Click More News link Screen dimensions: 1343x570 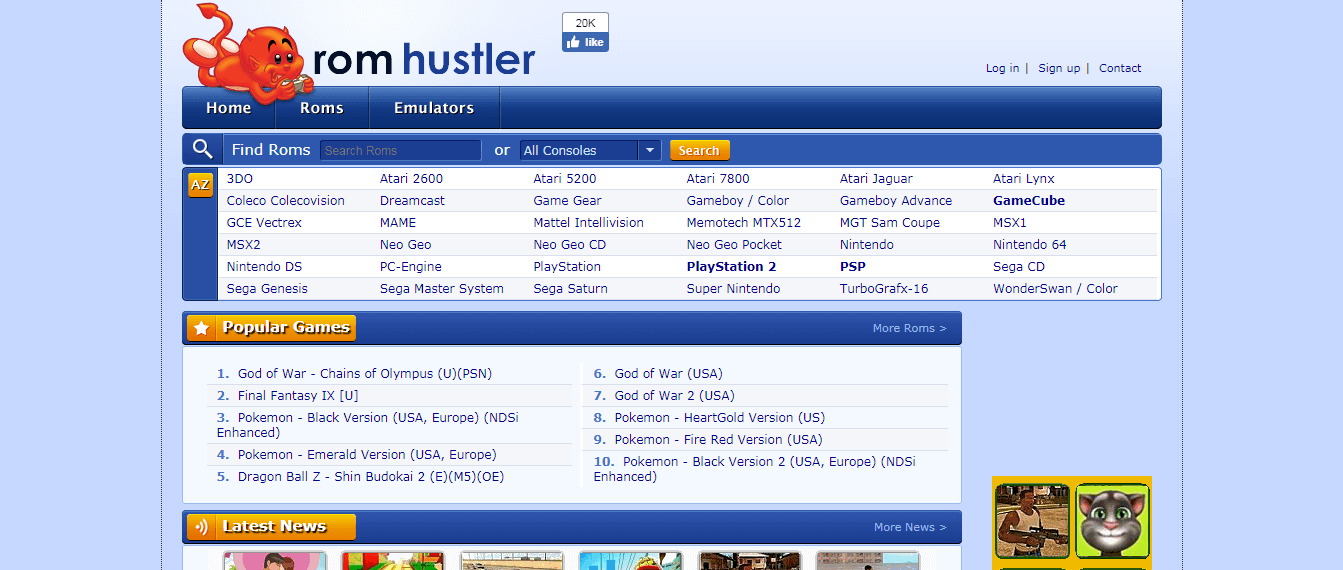pyautogui.click(x=910, y=527)
